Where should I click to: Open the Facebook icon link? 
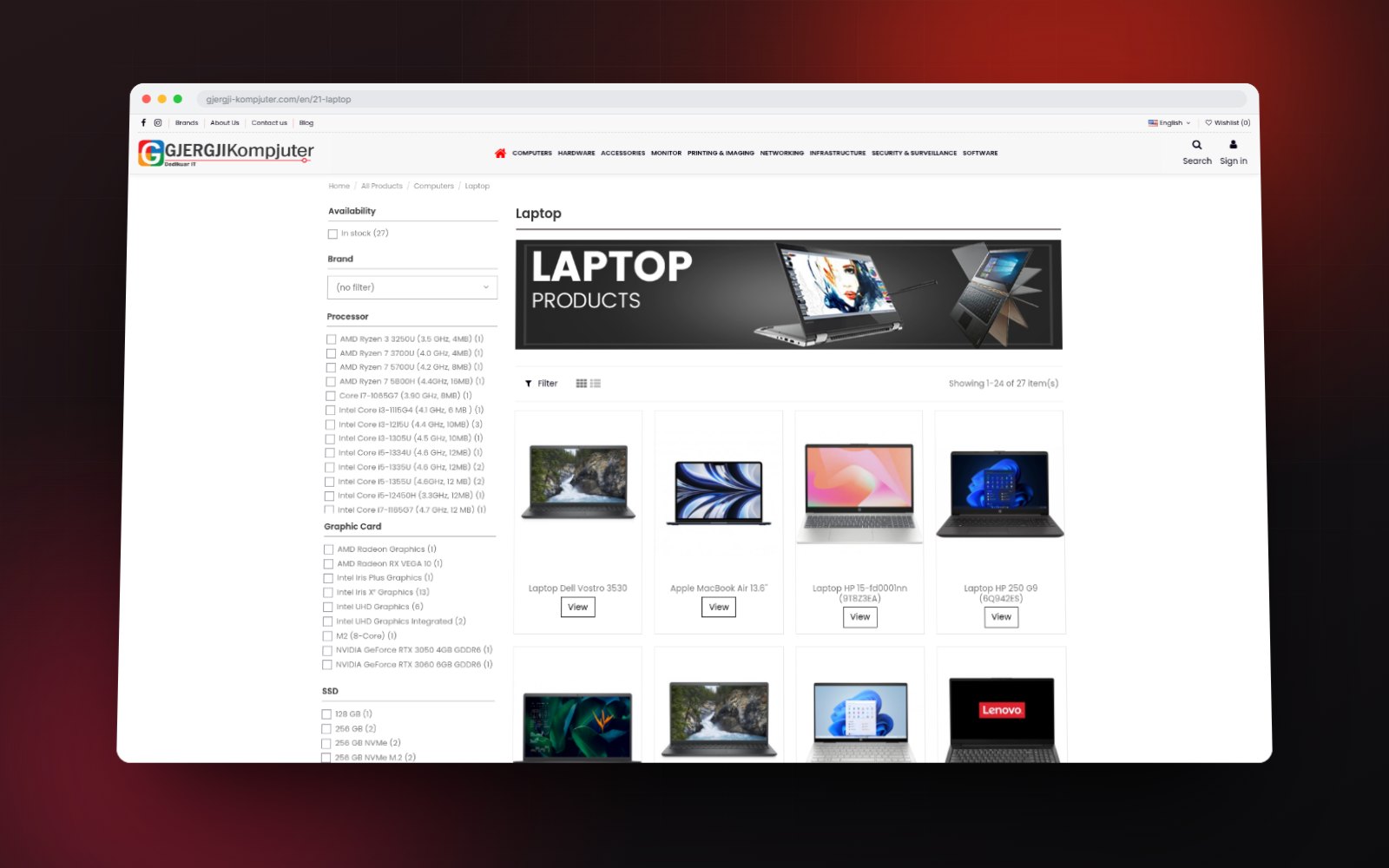click(x=143, y=122)
